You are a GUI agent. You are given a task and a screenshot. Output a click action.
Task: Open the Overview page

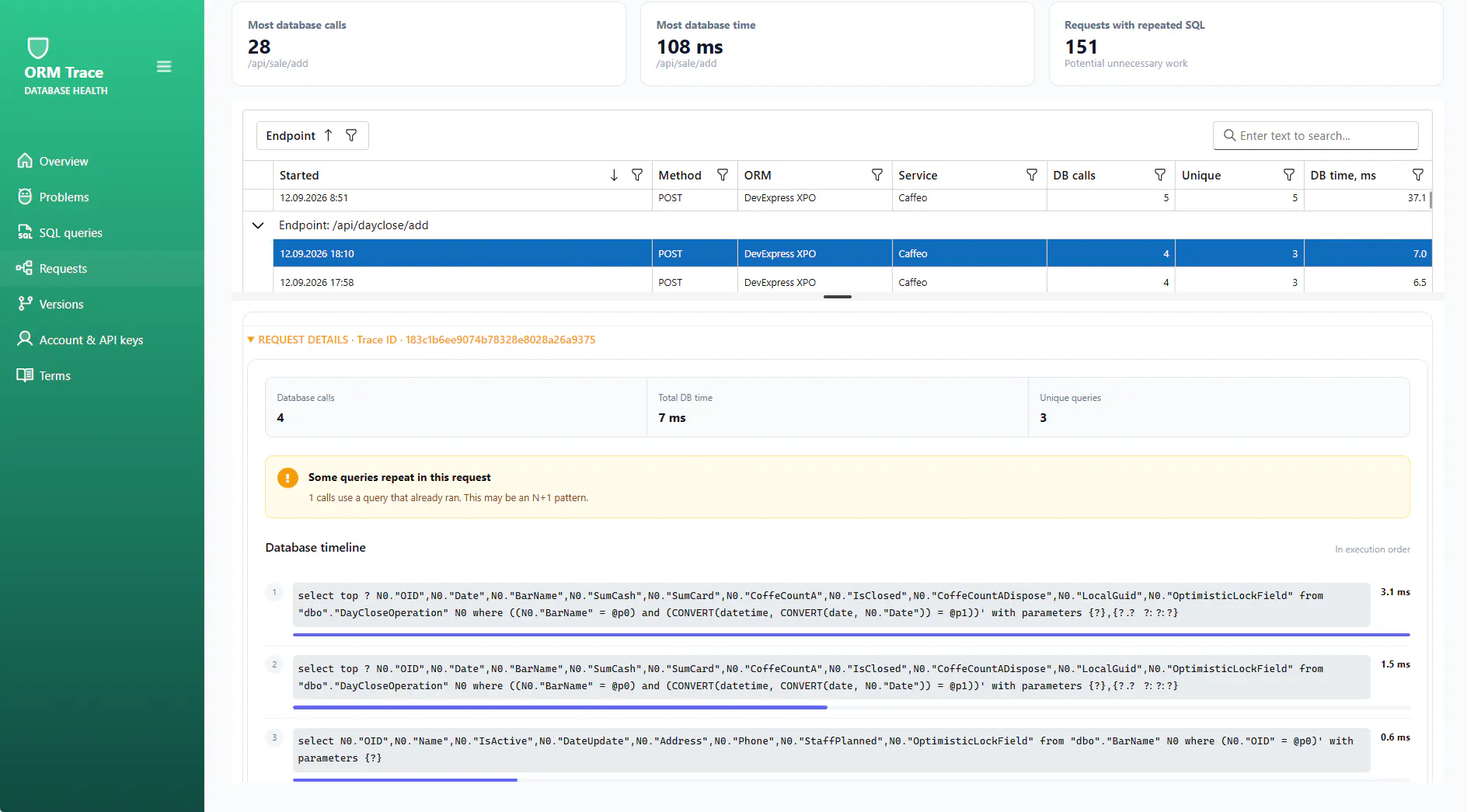click(x=102, y=161)
